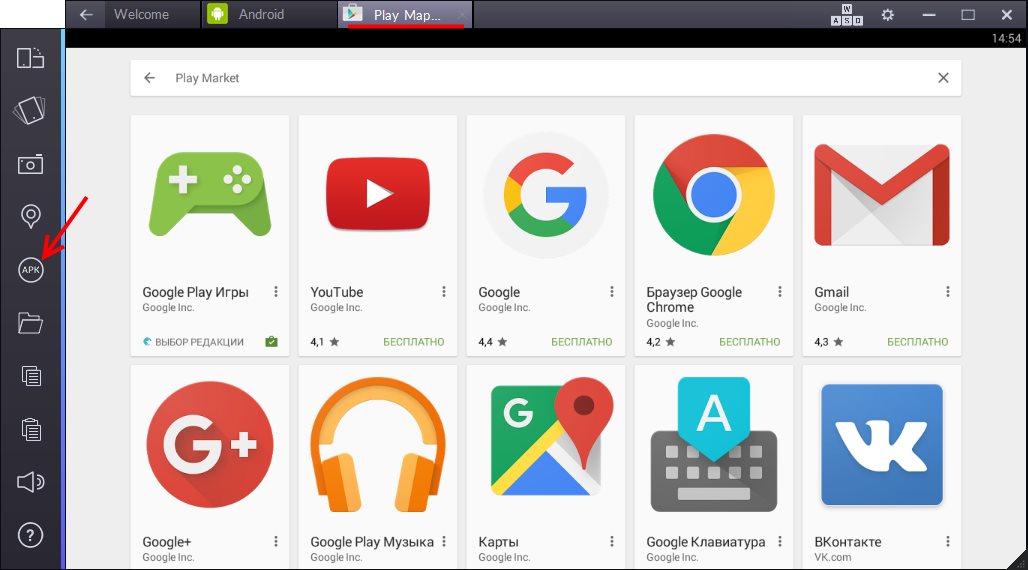Screen dimensions: 1028x570
Task: Click БЕСПЛАТНО on the Gmail card
Action: pyautogui.click(x=918, y=342)
